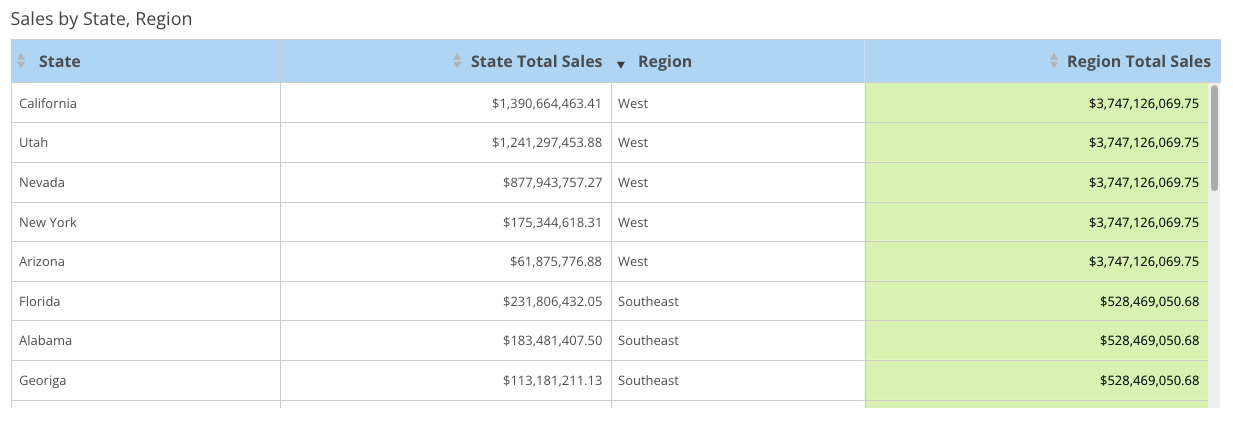Image resolution: width=1233 pixels, height=422 pixels.
Task: Click the Region Total Sales header label
Action: [x=1138, y=62]
